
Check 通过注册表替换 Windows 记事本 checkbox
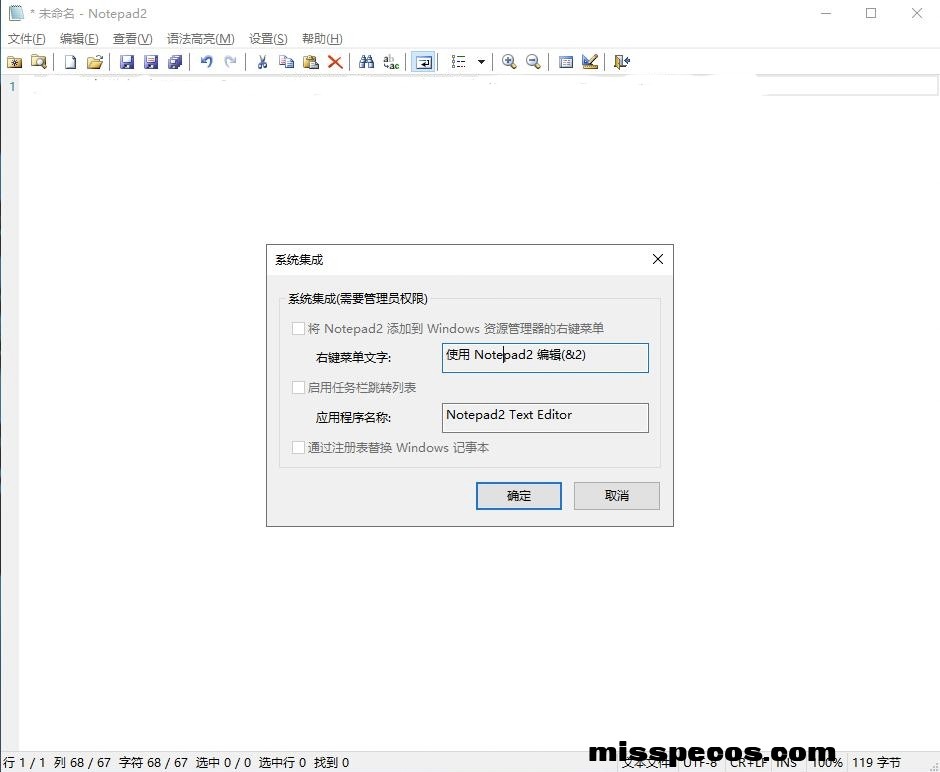tap(298, 448)
